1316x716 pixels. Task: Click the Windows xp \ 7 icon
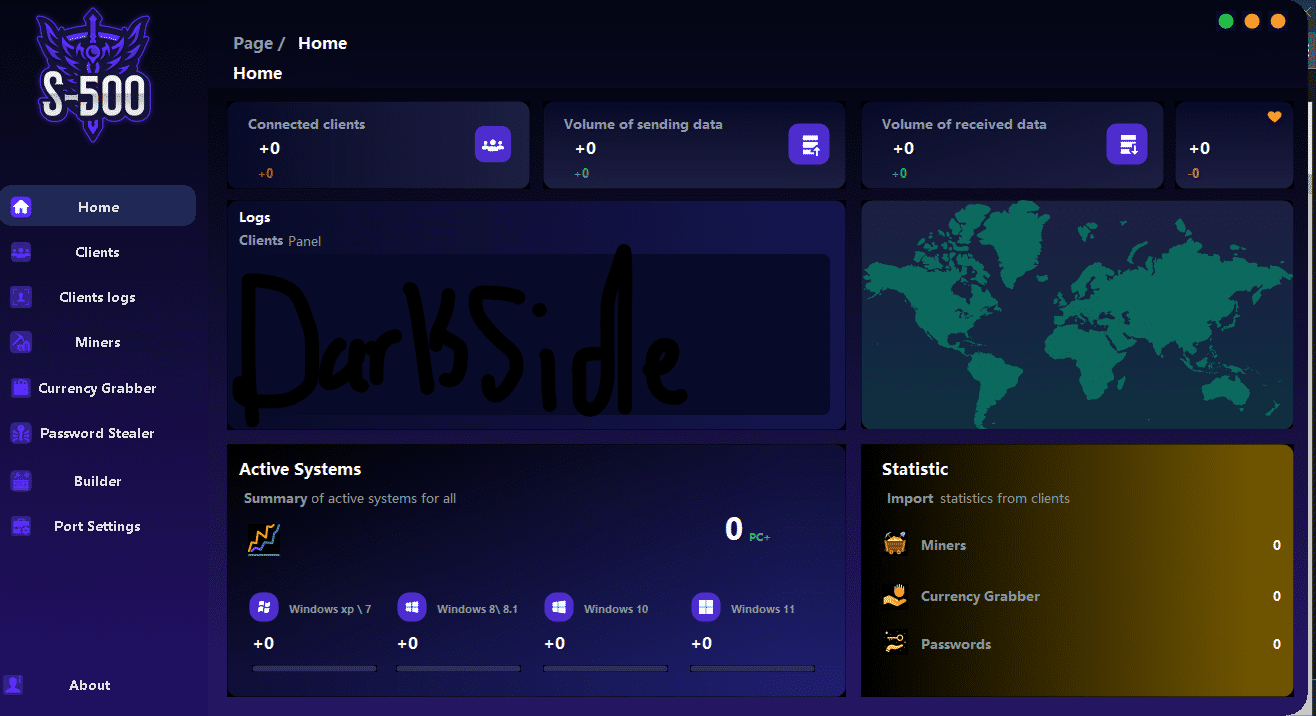coord(264,608)
